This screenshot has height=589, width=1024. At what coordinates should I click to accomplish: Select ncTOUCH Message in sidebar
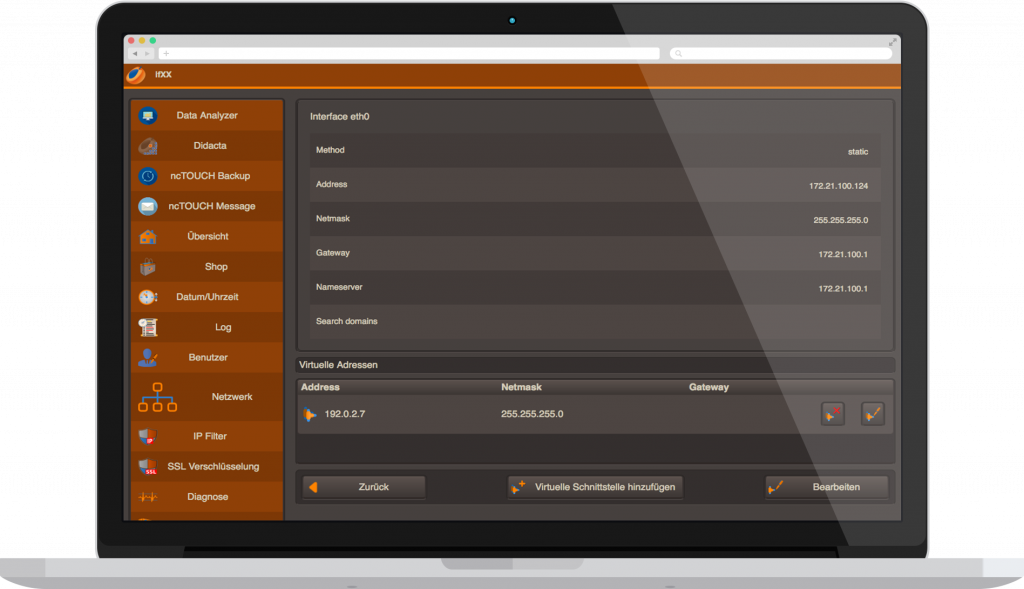(x=207, y=206)
